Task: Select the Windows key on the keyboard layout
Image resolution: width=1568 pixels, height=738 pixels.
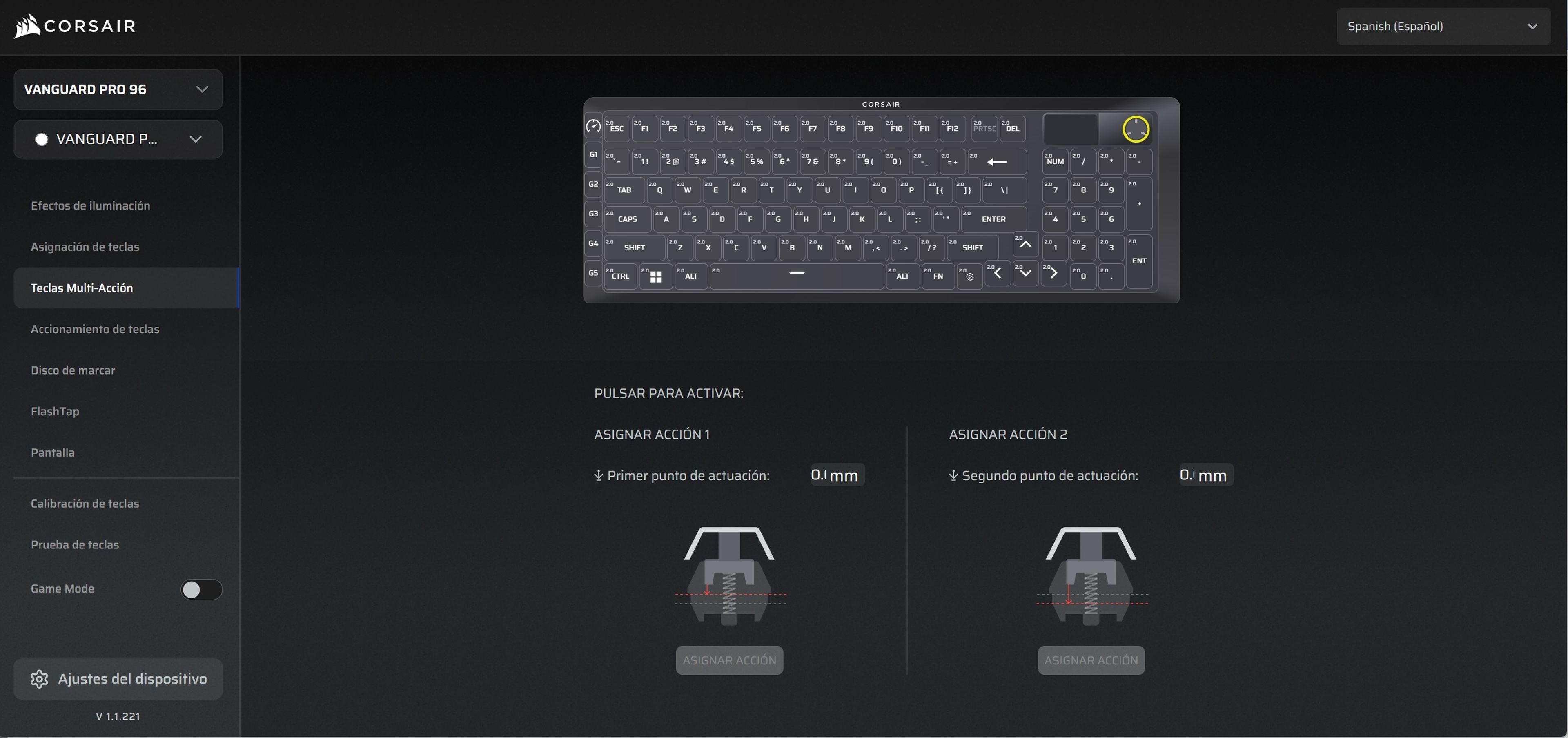Action: tap(655, 276)
